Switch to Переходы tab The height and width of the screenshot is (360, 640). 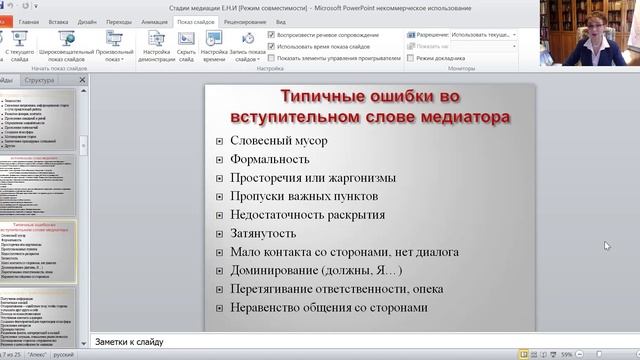(119, 22)
